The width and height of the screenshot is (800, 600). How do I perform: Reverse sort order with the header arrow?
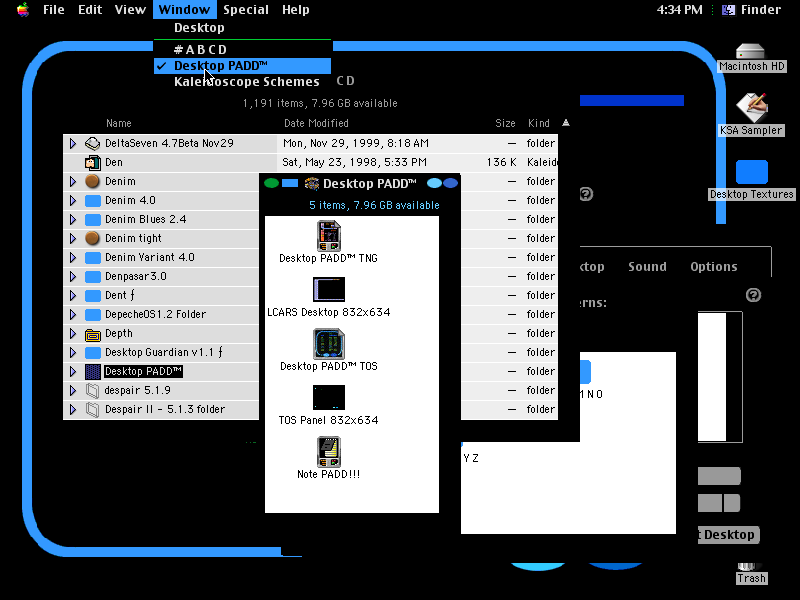[x=566, y=123]
